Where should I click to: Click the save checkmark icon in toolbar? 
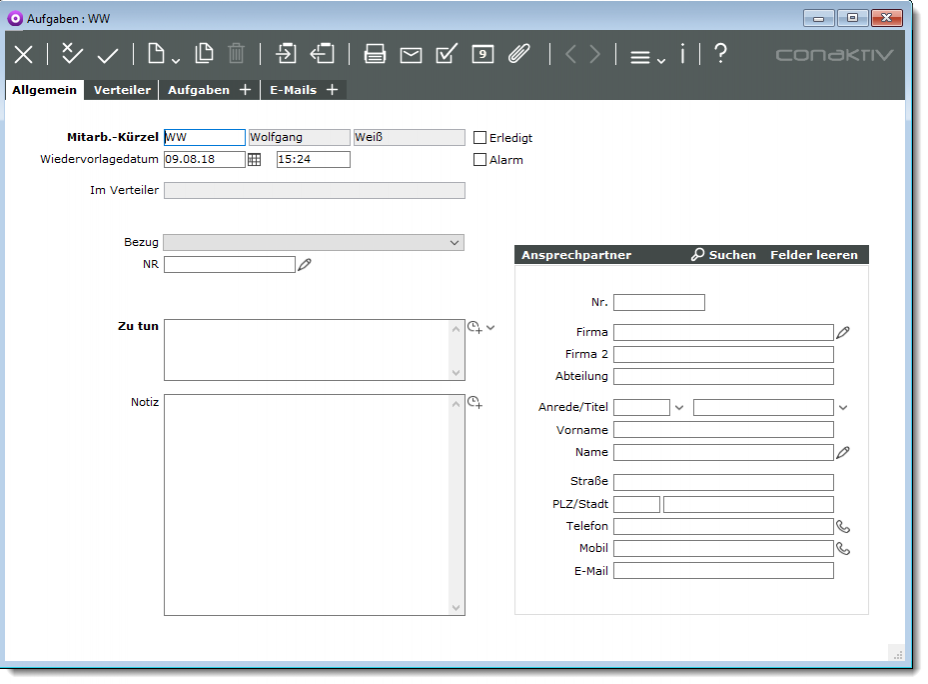[x=107, y=55]
